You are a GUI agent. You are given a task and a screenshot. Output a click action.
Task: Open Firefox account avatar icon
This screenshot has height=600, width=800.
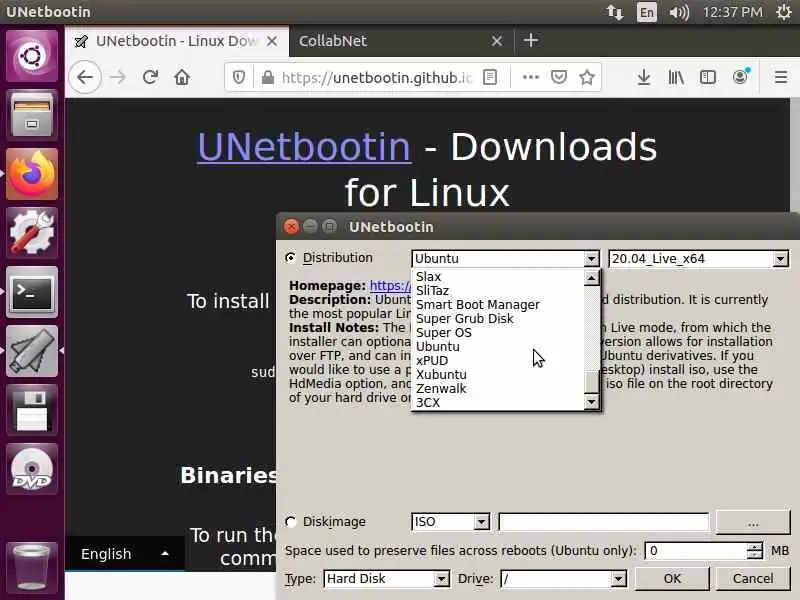(740, 77)
